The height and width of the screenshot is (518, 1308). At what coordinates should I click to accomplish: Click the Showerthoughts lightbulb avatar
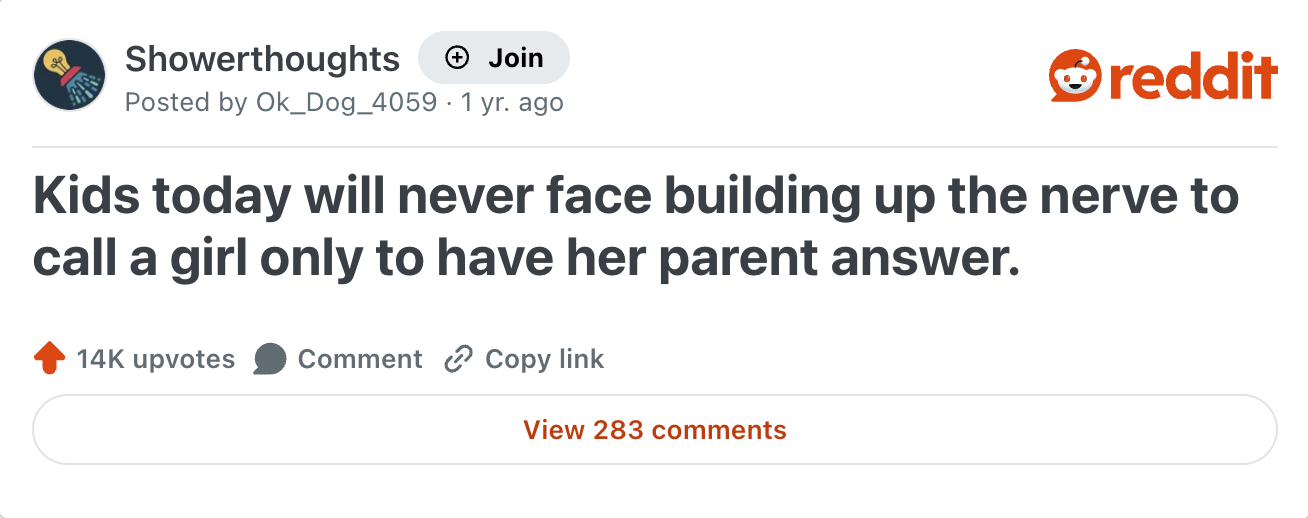(69, 75)
